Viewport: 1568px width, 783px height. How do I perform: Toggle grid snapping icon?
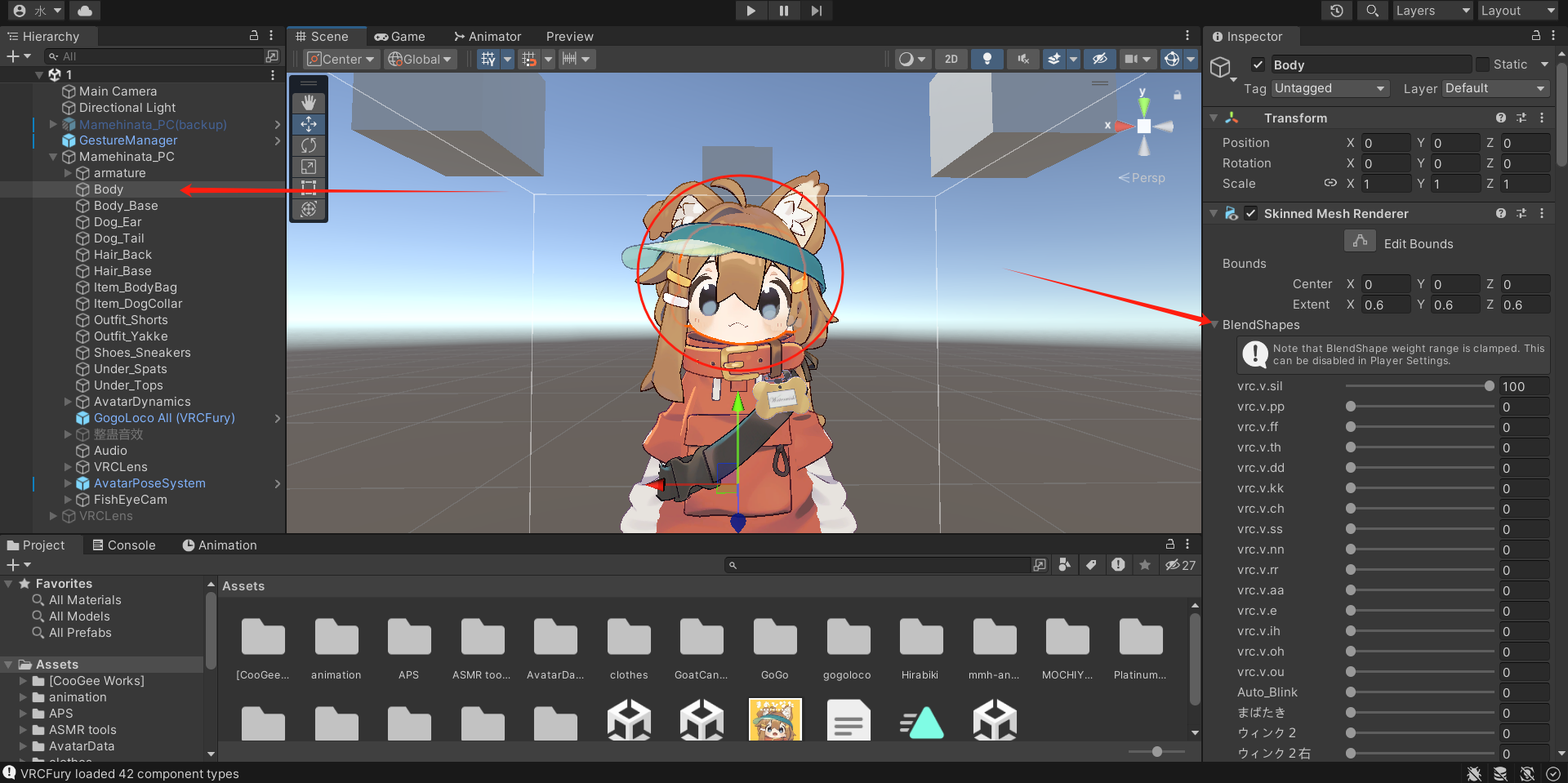[529, 59]
